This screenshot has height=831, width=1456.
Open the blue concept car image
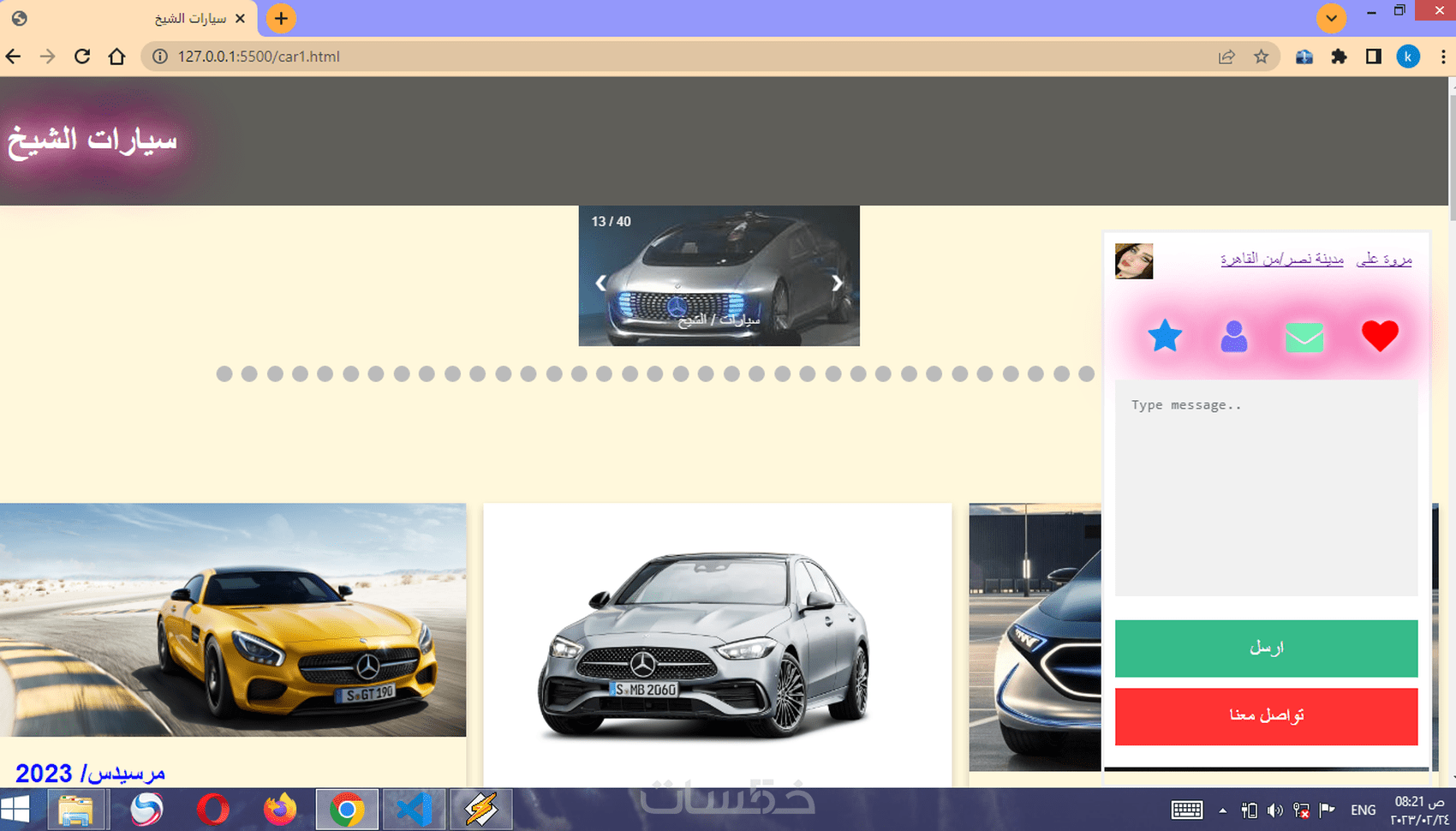click(x=1035, y=637)
